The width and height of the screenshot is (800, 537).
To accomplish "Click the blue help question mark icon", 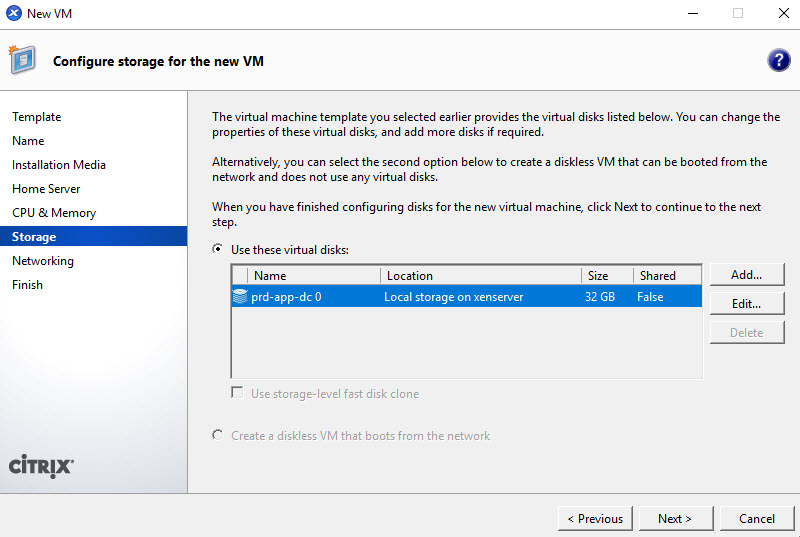I will [778, 60].
